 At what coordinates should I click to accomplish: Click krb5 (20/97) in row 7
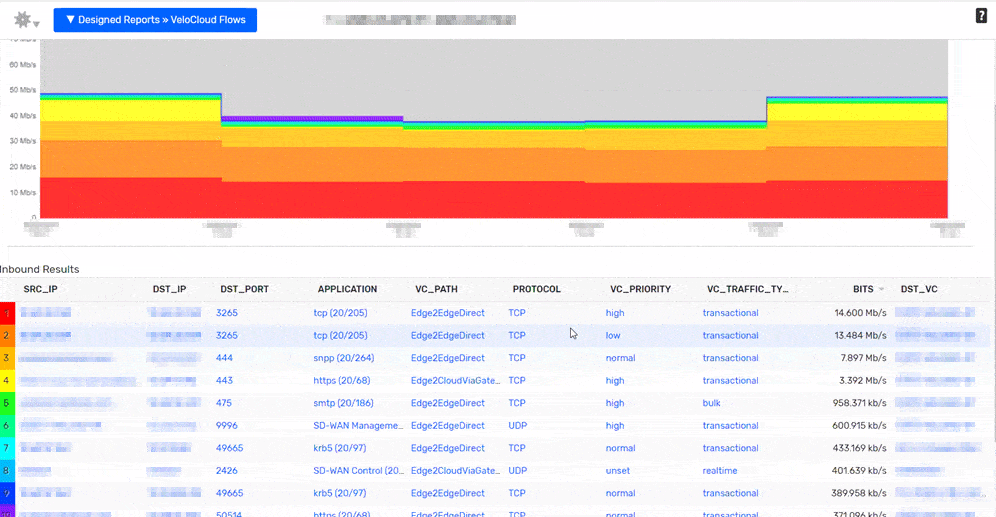coord(340,448)
